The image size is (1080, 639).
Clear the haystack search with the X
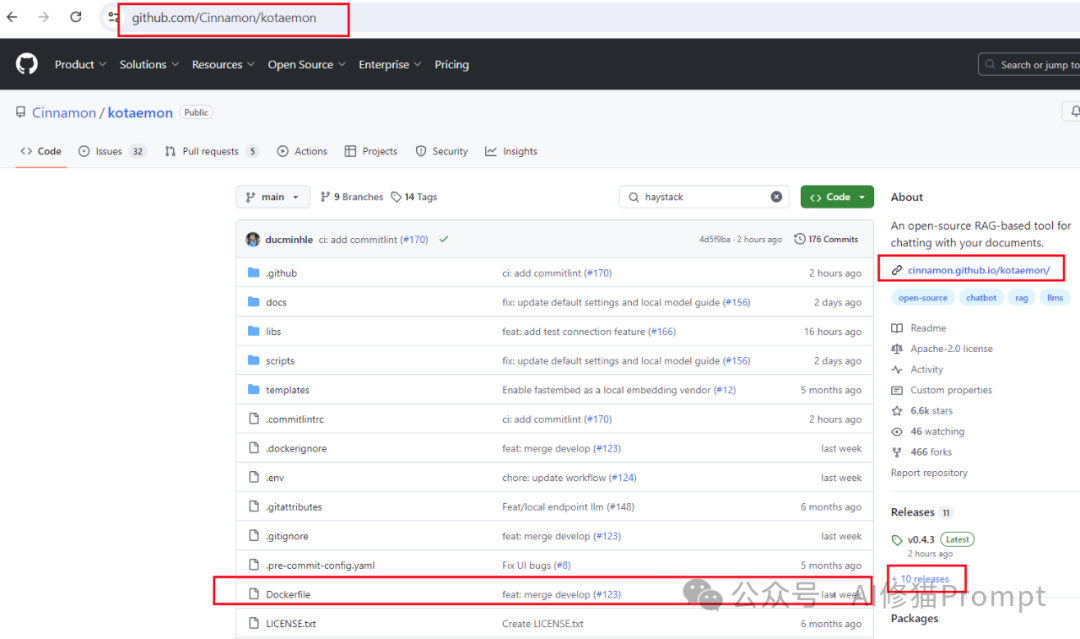pyautogui.click(x=777, y=197)
